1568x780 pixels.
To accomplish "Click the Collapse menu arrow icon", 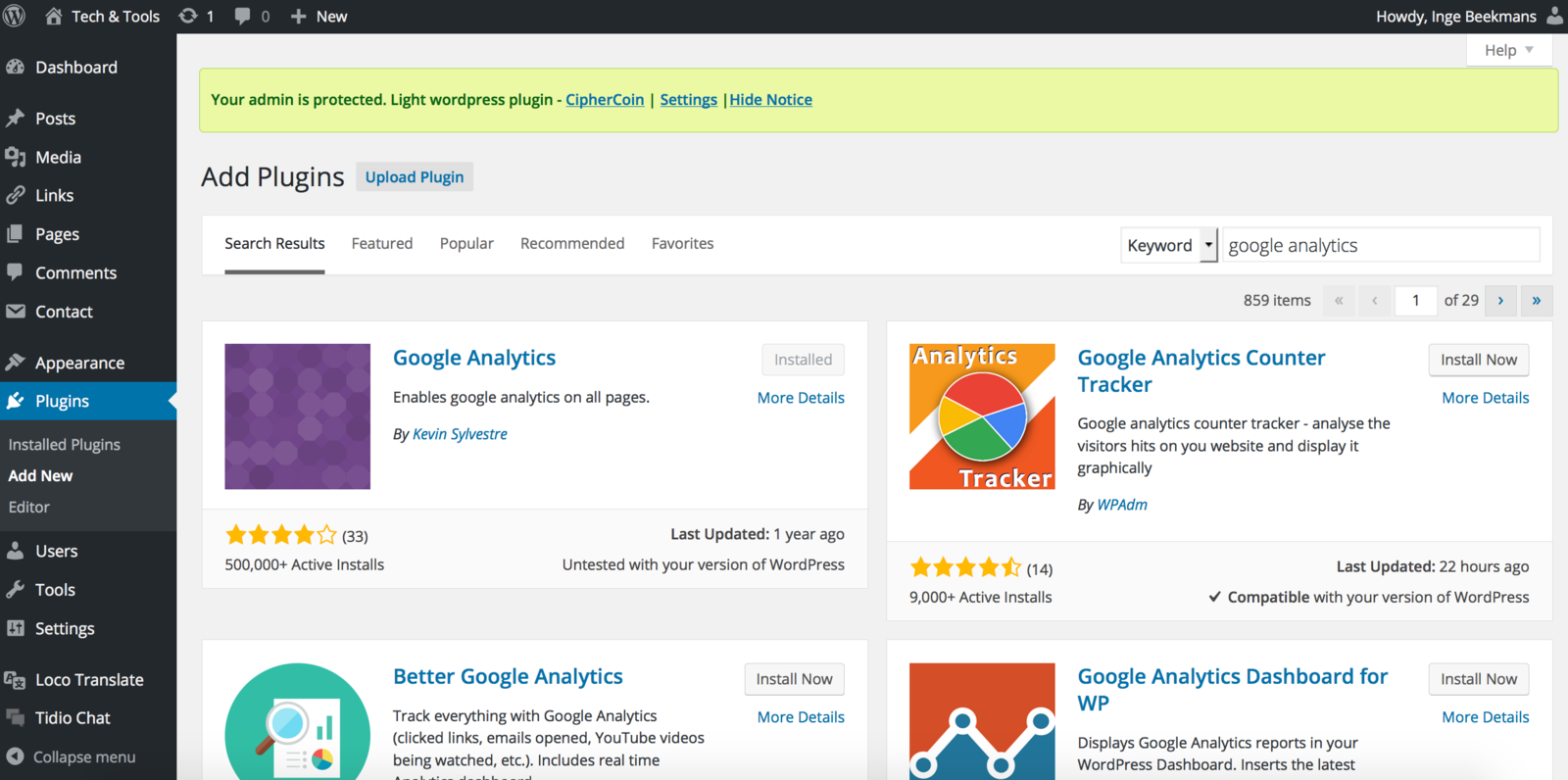I will point(15,756).
